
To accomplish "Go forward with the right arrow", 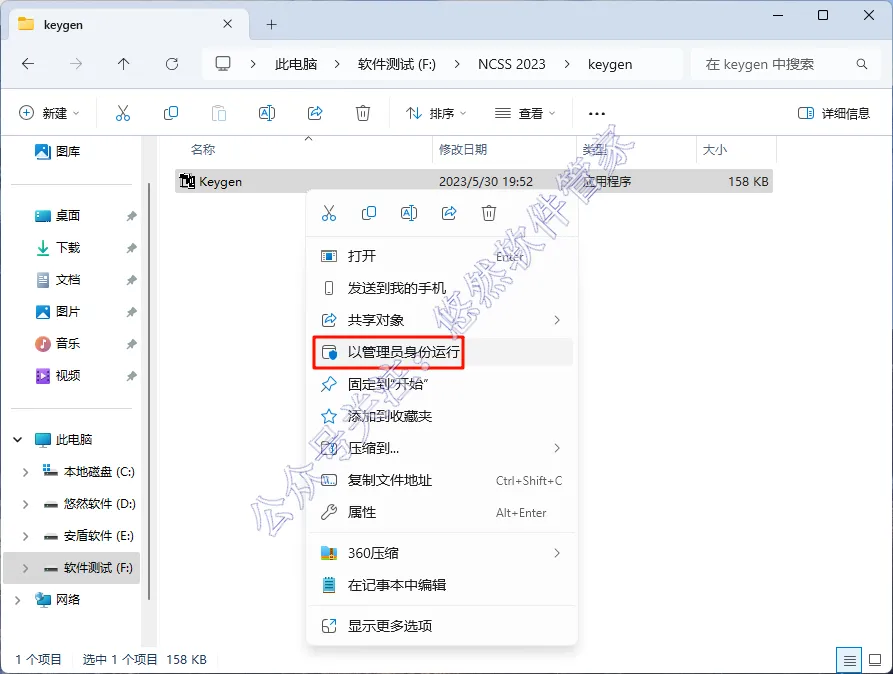I will pos(76,64).
